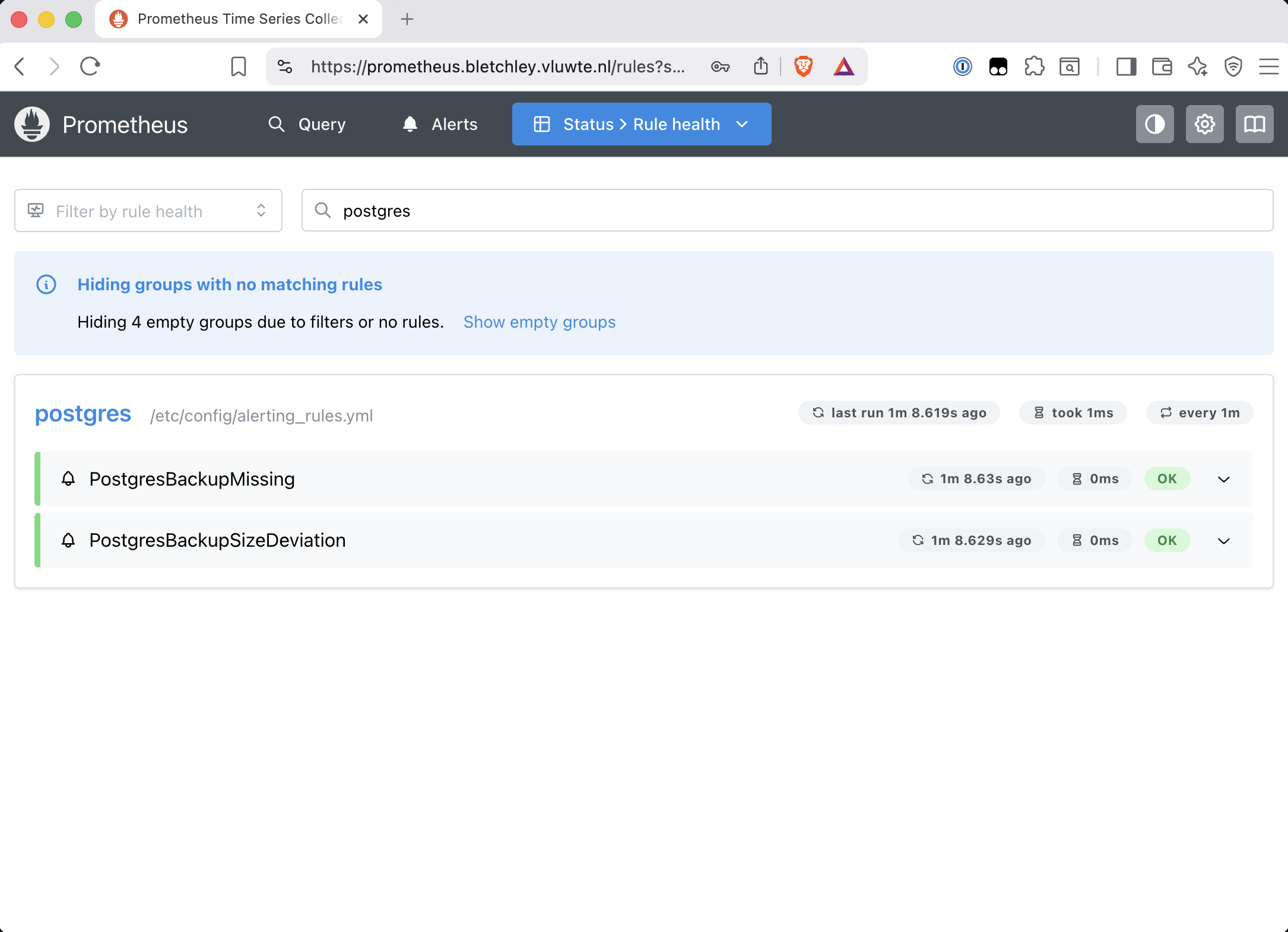1288x932 pixels.
Task: Click the 'every 1m' interval badge
Action: click(1199, 413)
